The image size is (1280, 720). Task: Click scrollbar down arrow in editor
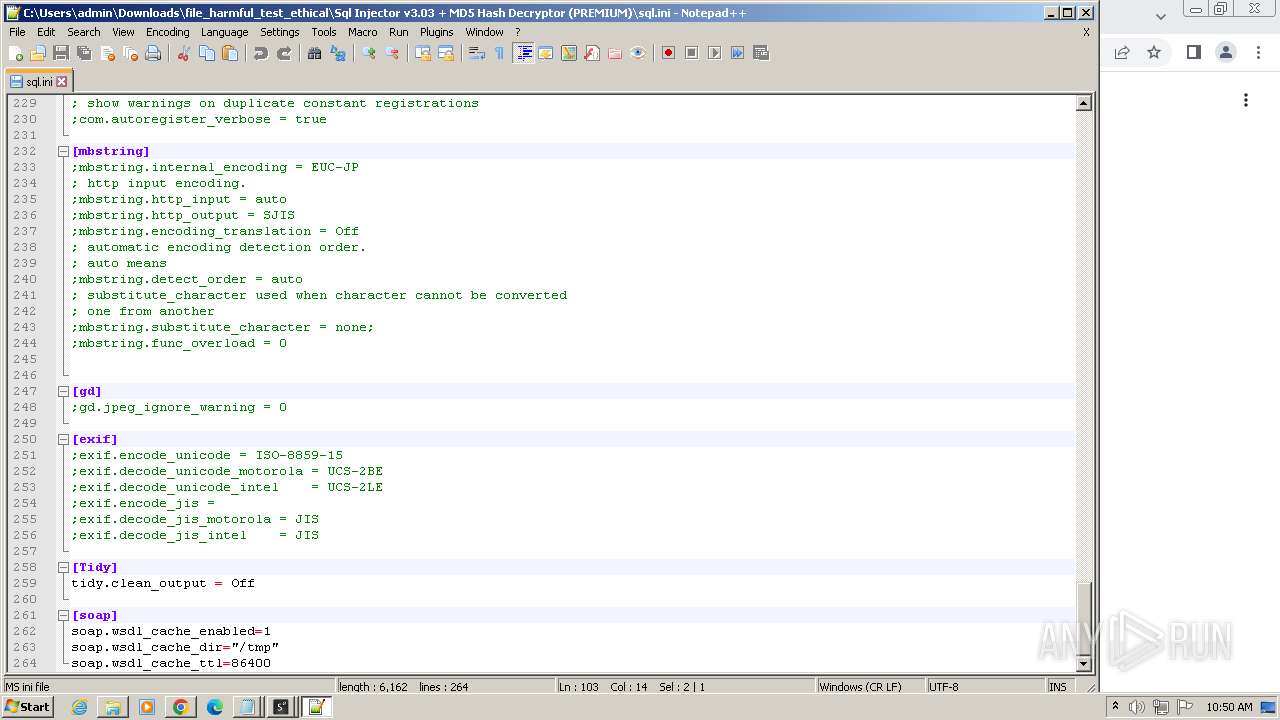pyautogui.click(x=1083, y=664)
